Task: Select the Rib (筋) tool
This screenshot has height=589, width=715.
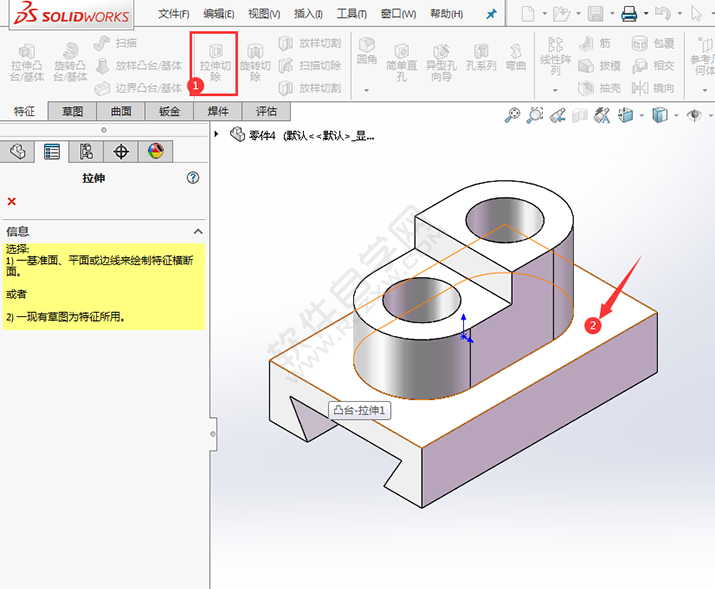Action: tap(595, 43)
